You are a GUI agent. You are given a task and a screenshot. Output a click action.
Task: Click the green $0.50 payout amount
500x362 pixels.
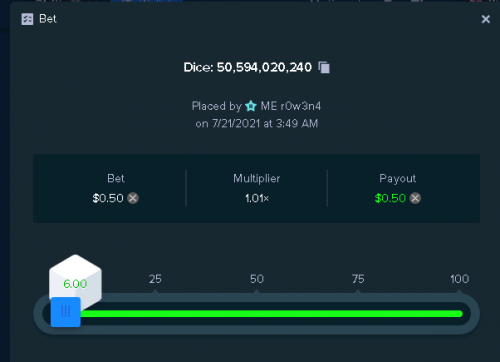tap(390, 198)
